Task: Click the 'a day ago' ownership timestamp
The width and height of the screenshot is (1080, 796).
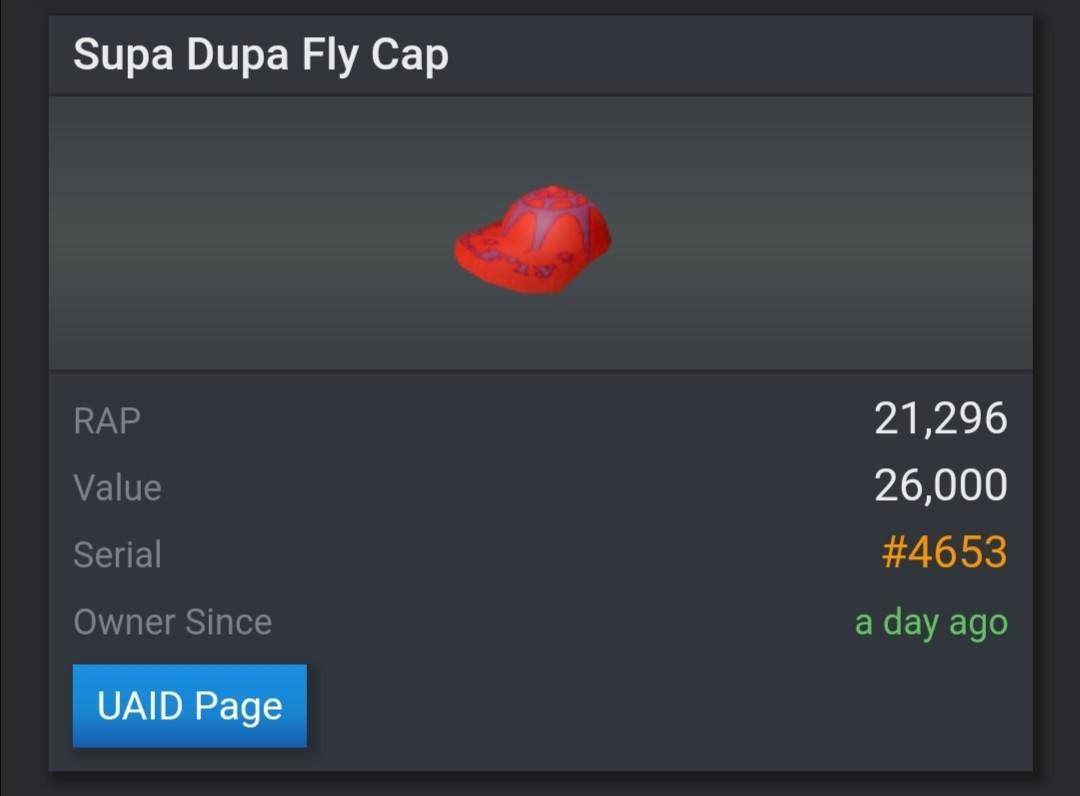Action: coord(930,621)
